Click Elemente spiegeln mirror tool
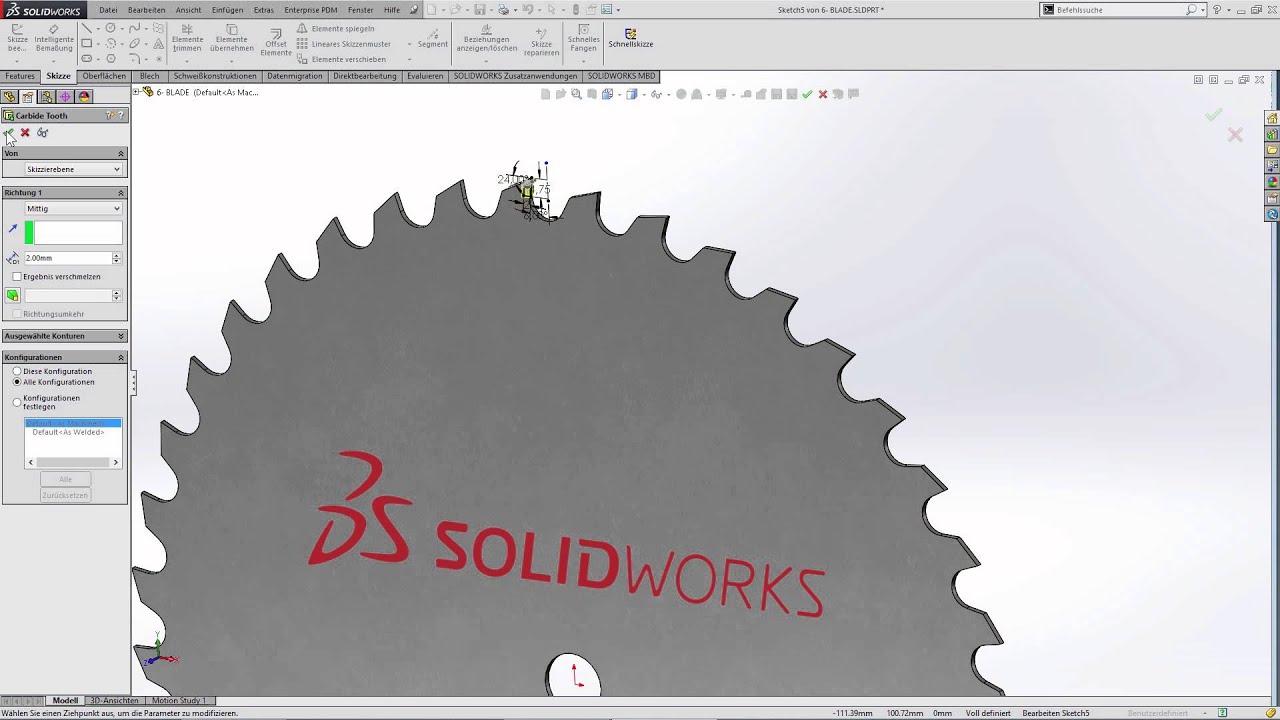1280x720 pixels. tap(335, 29)
